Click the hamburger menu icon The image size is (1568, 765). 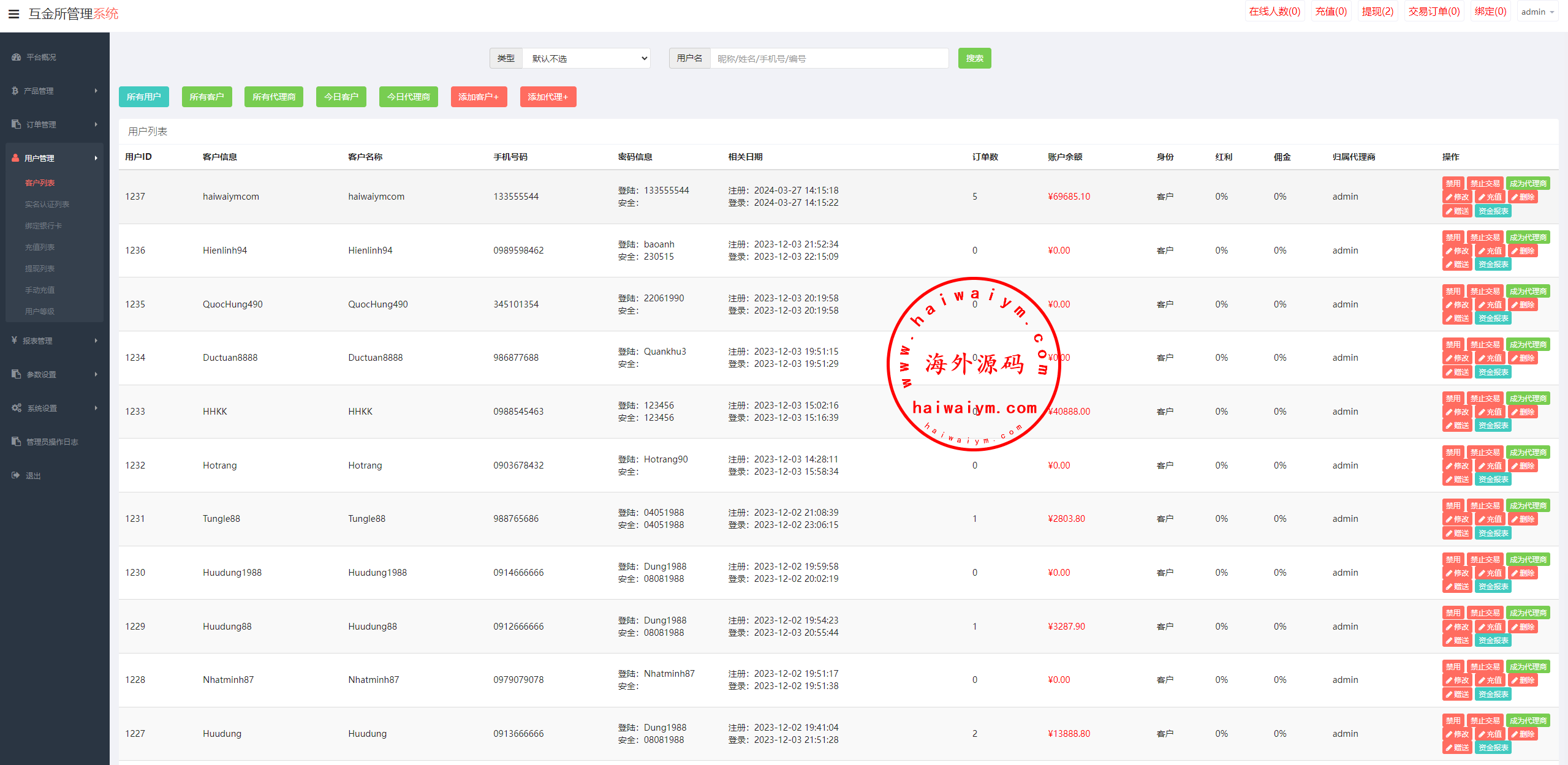13,13
